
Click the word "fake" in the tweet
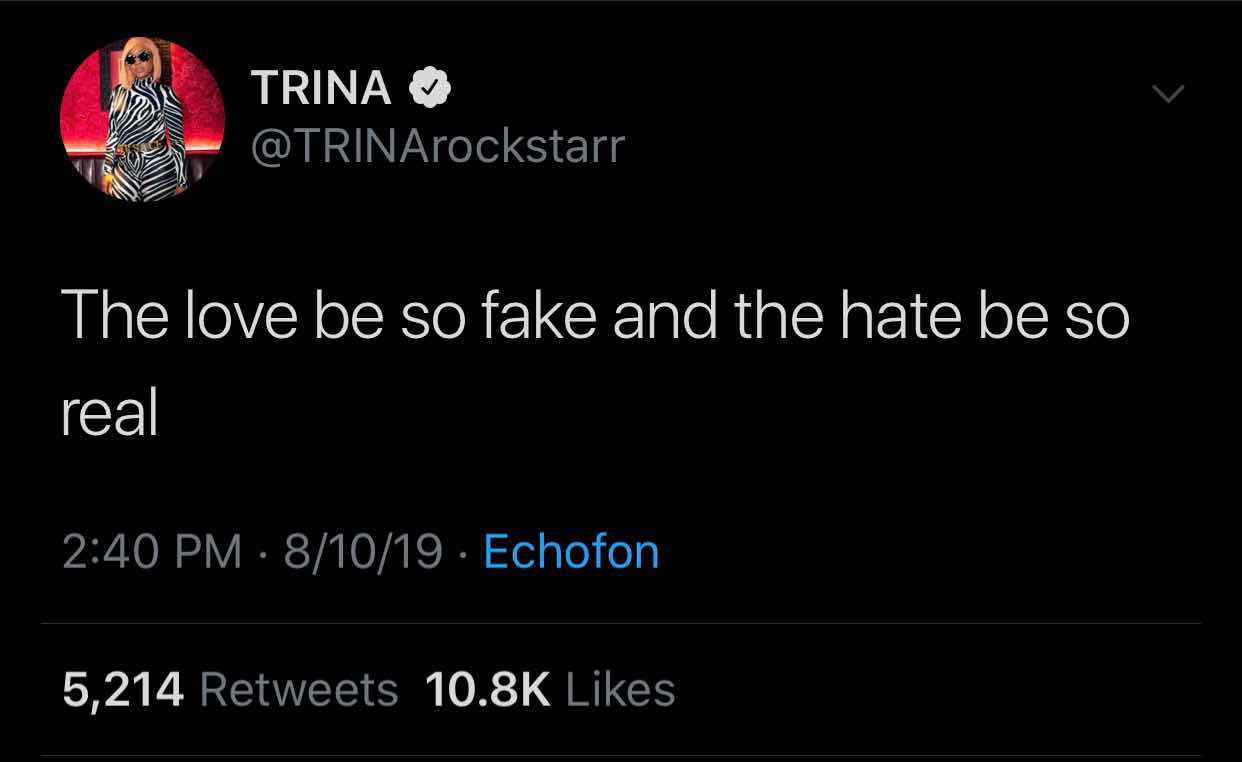pos(539,316)
